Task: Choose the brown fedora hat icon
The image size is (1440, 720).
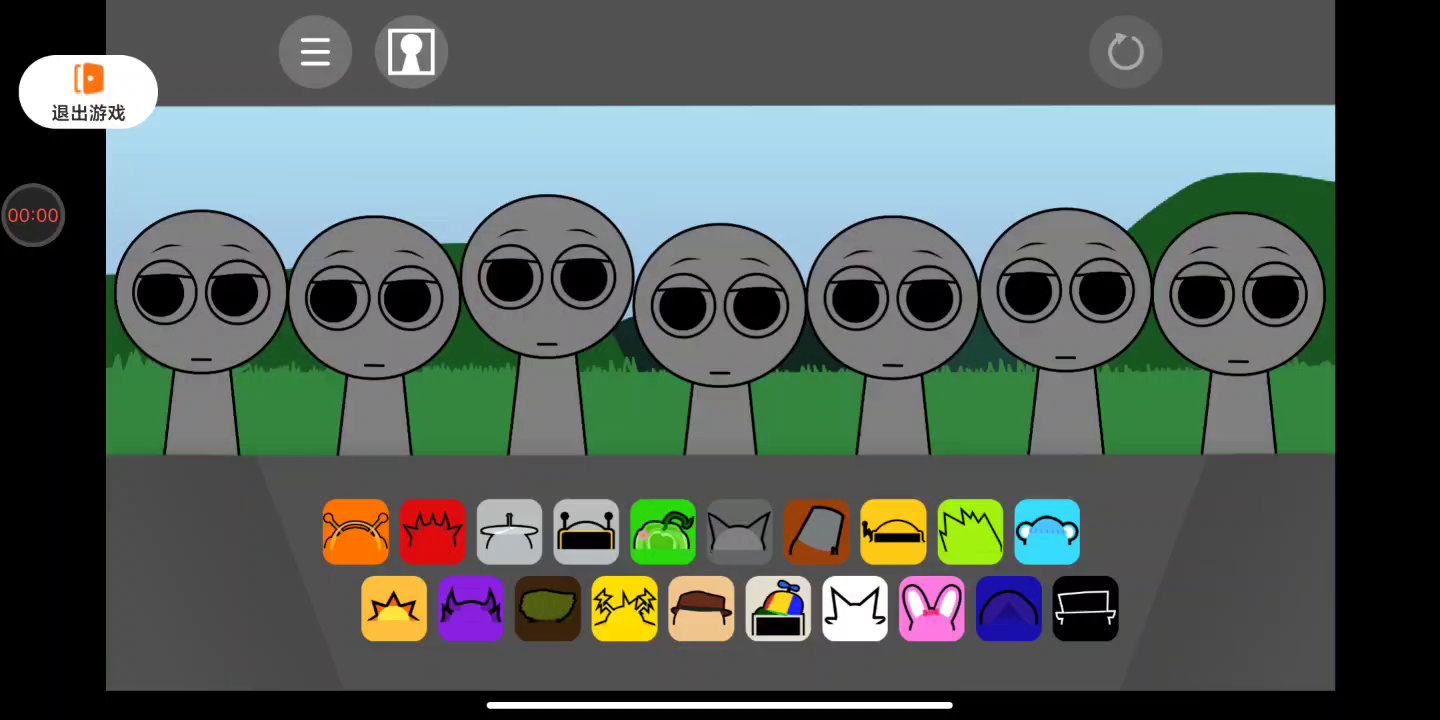Action: (x=701, y=608)
